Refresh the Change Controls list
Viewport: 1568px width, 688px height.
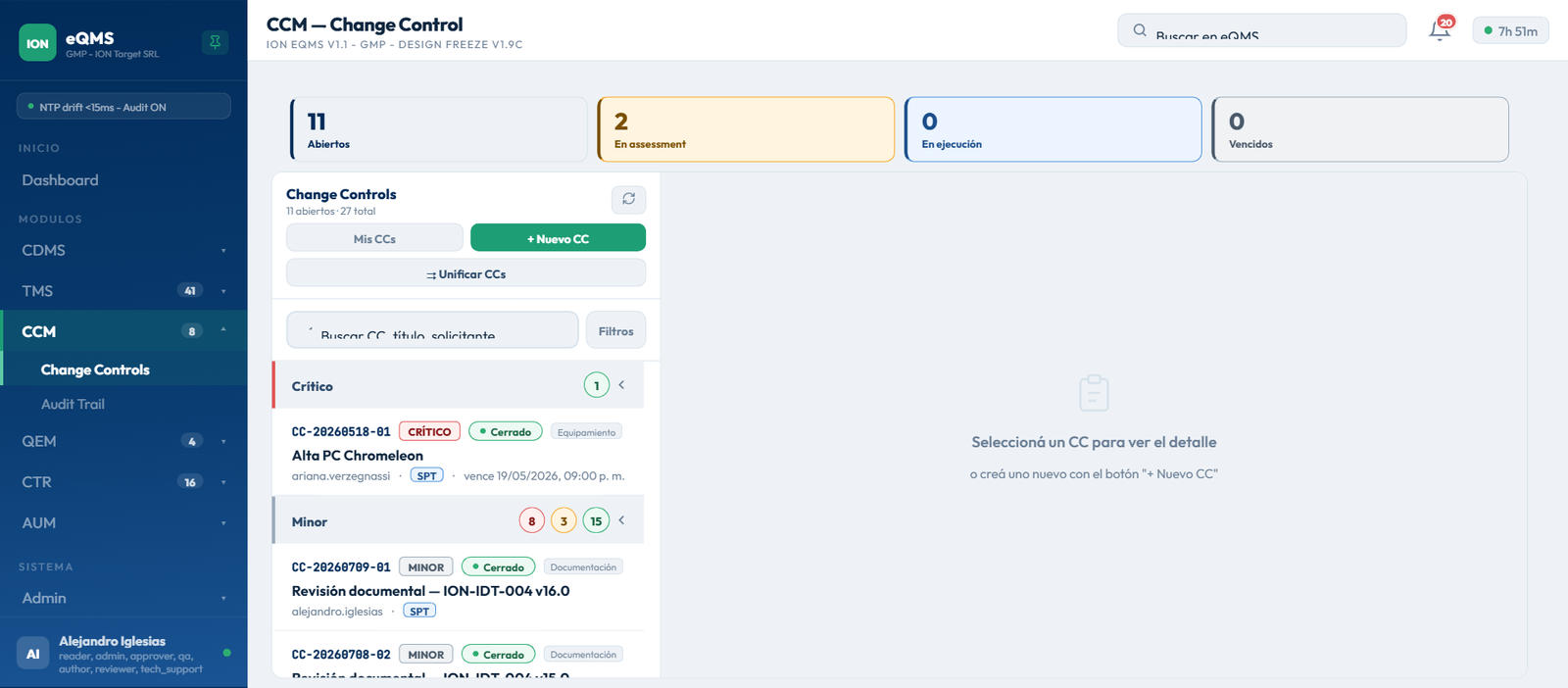(x=628, y=199)
